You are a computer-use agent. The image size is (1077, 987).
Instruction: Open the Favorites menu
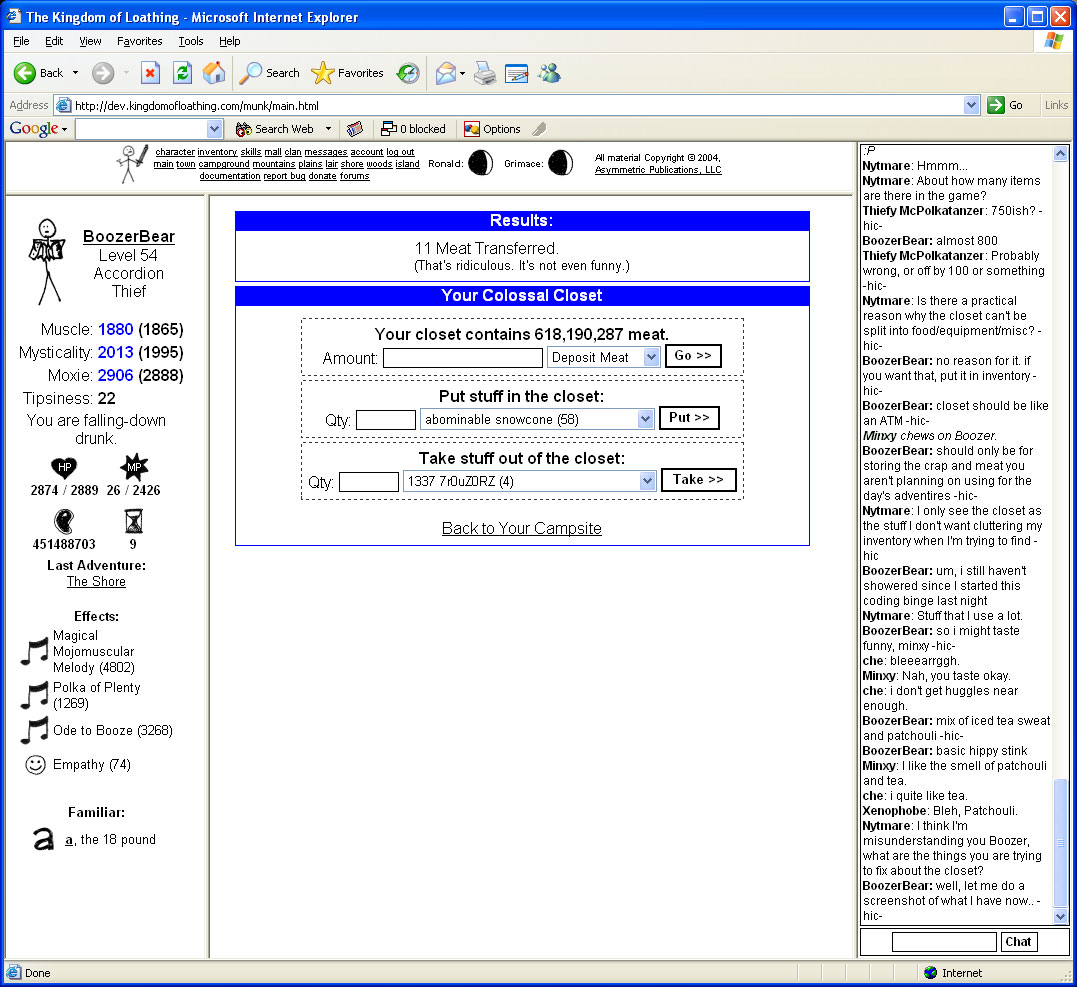(139, 41)
